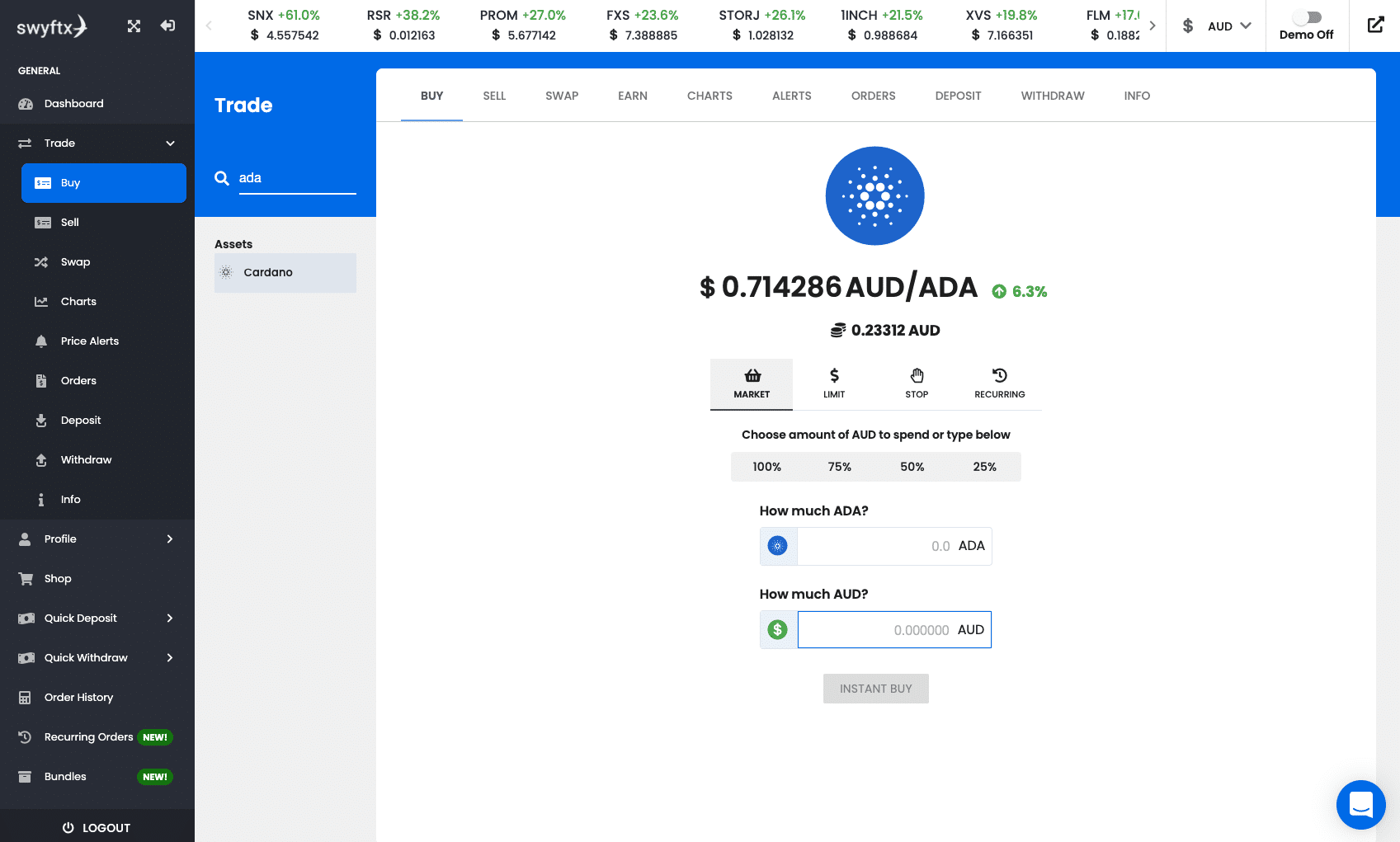1400x842 pixels.
Task: Click the pop-out external link icon
Action: point(1375,25)
